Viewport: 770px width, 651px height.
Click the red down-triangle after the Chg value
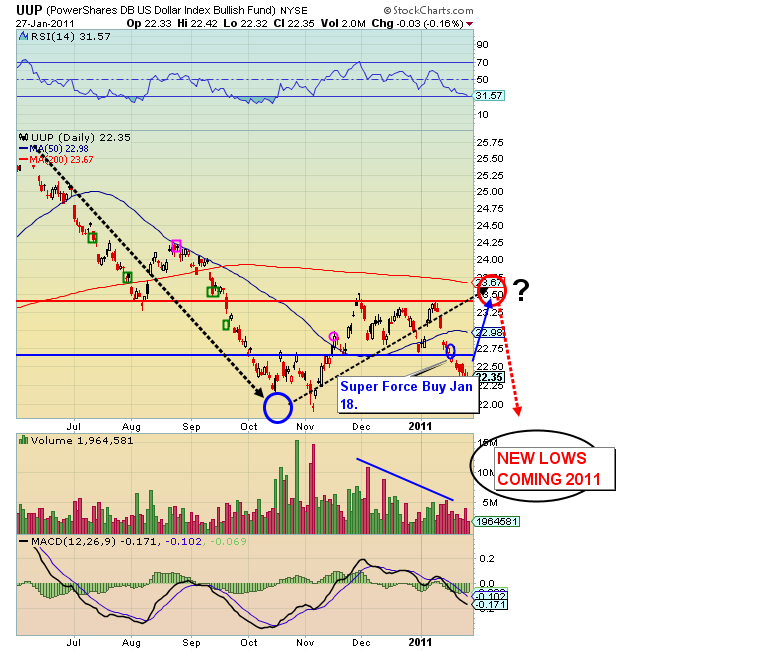coord(470,24)
